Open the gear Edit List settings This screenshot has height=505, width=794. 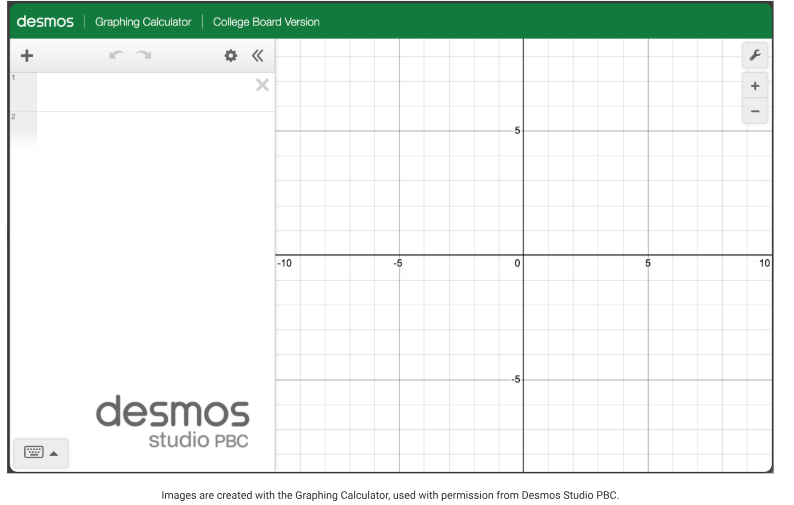click(x=231, y=55)
